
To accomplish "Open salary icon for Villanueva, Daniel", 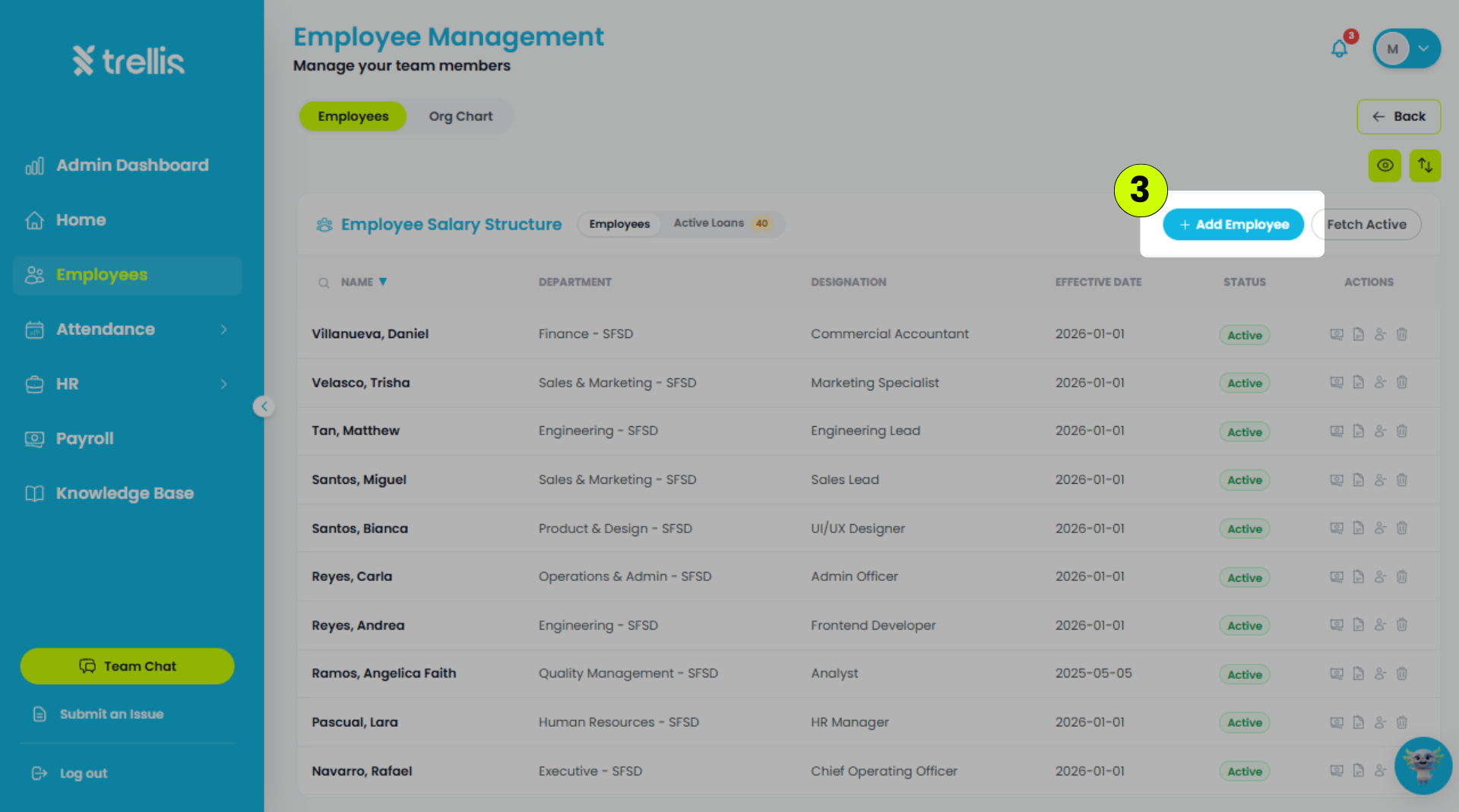I will pyautogui.click(x=1337, y=334).
